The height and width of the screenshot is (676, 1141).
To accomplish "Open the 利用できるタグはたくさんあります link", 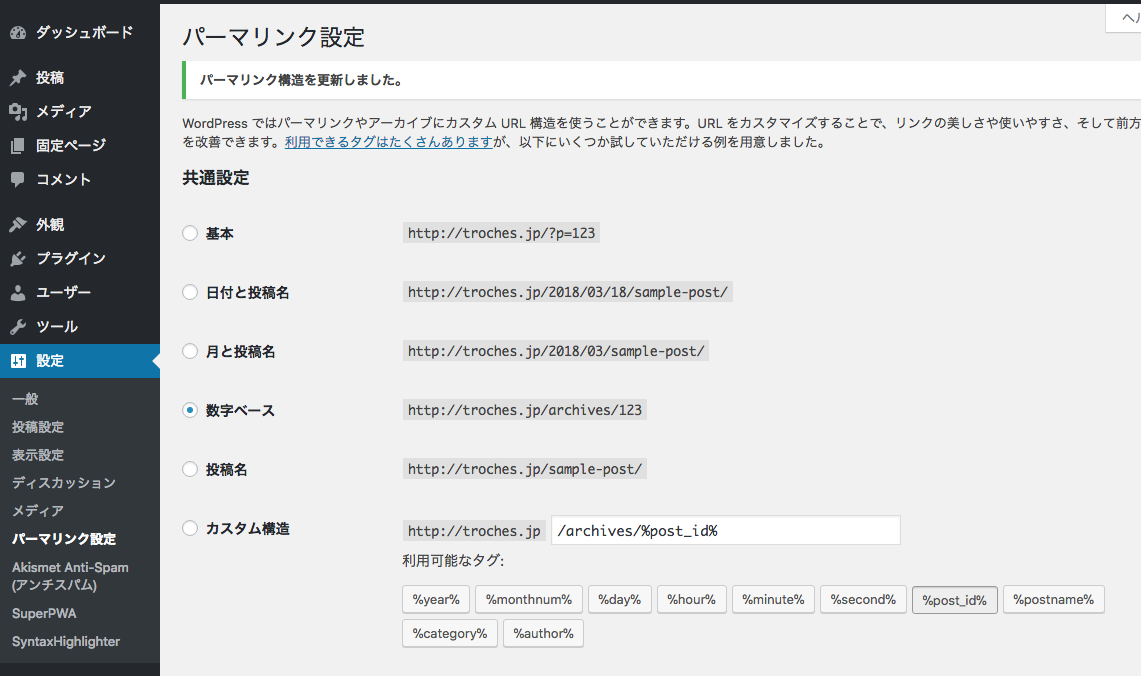I will click(x=388, y=142).
